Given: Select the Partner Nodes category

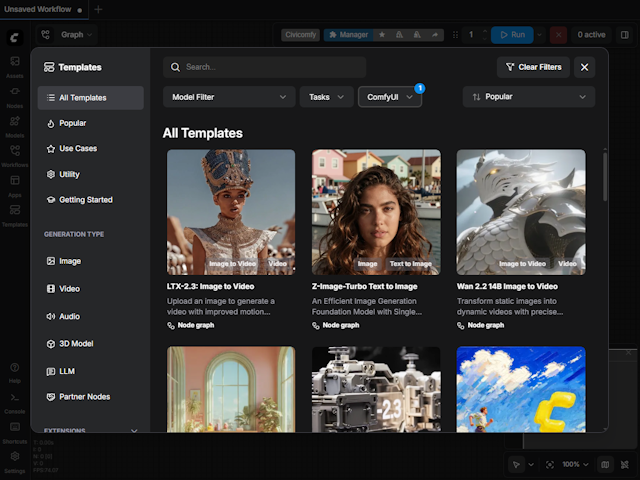Looking at the screenshot, I should coord(91,397).
